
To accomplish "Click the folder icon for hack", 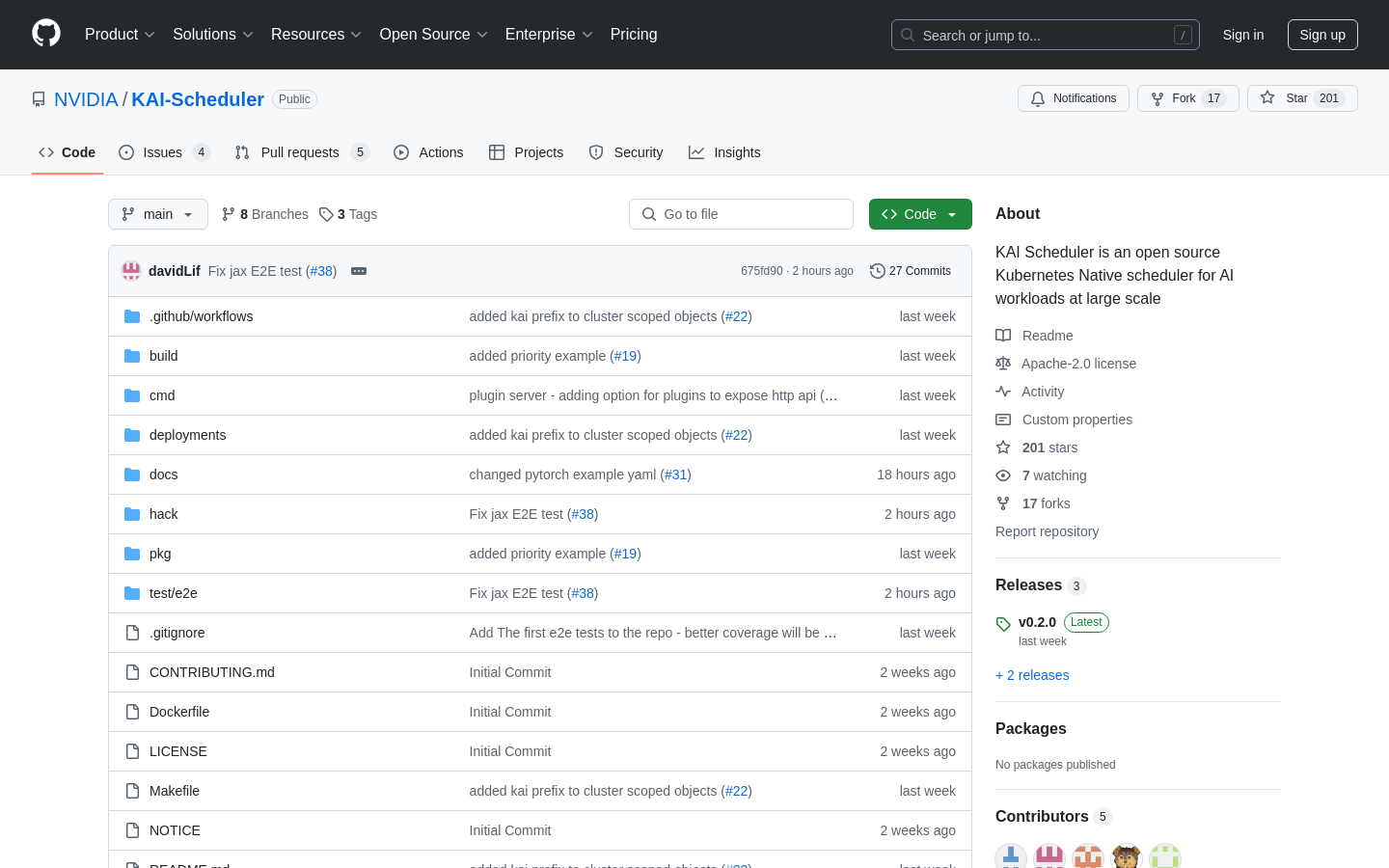I will click(x=132, y=514).
